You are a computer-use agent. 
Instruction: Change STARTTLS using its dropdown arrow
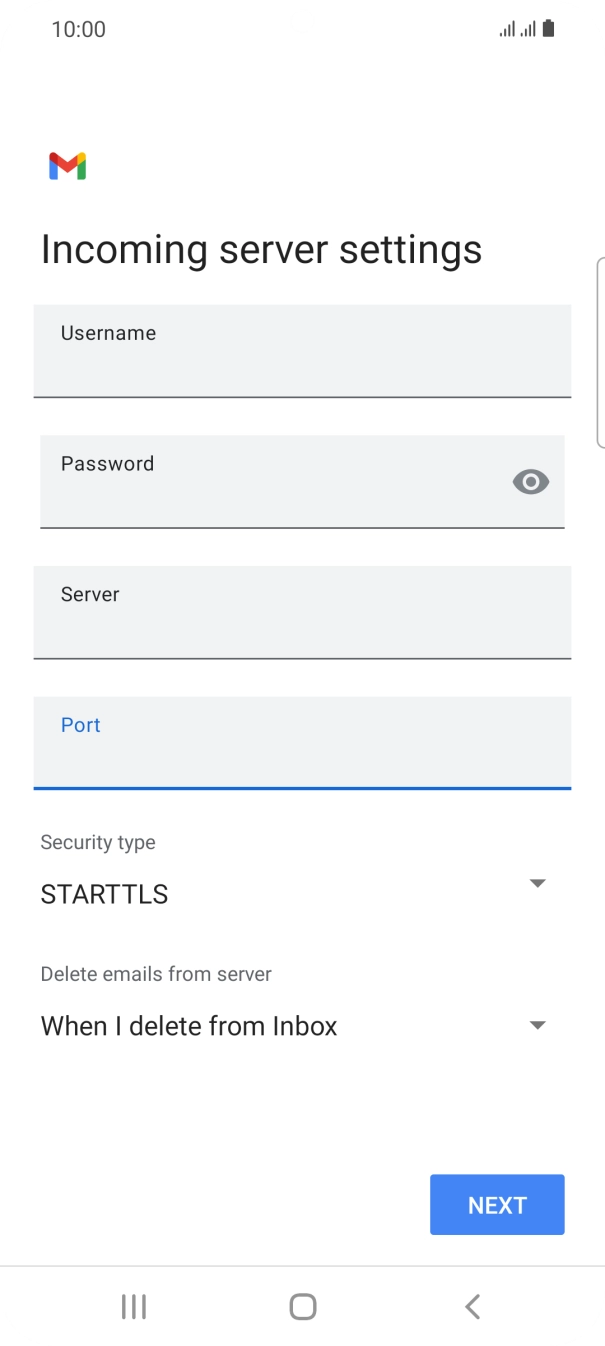pyautogui.click(x=537, y=883)
